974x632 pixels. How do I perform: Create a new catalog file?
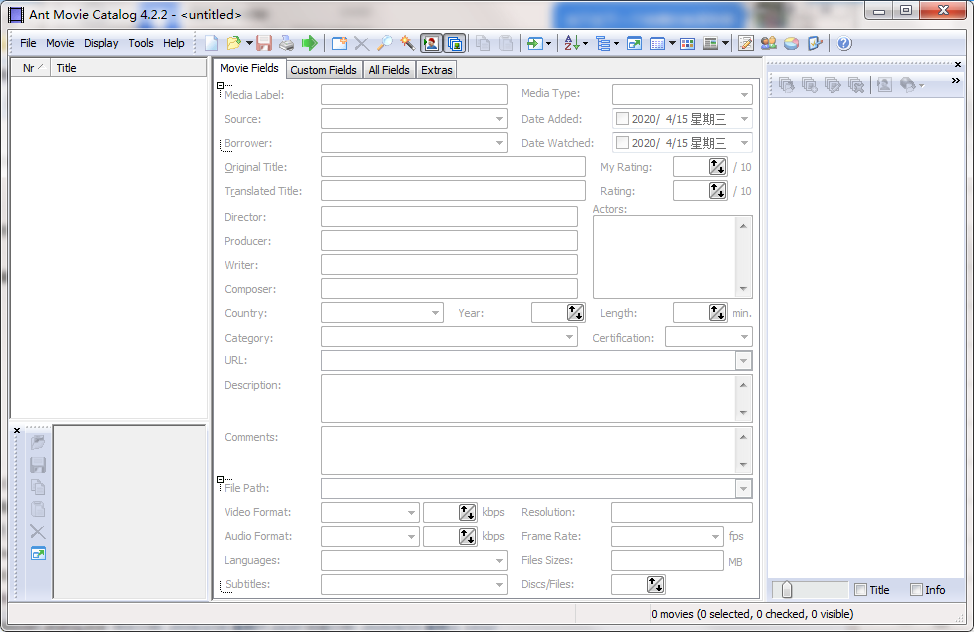click(x=212, y=44)
